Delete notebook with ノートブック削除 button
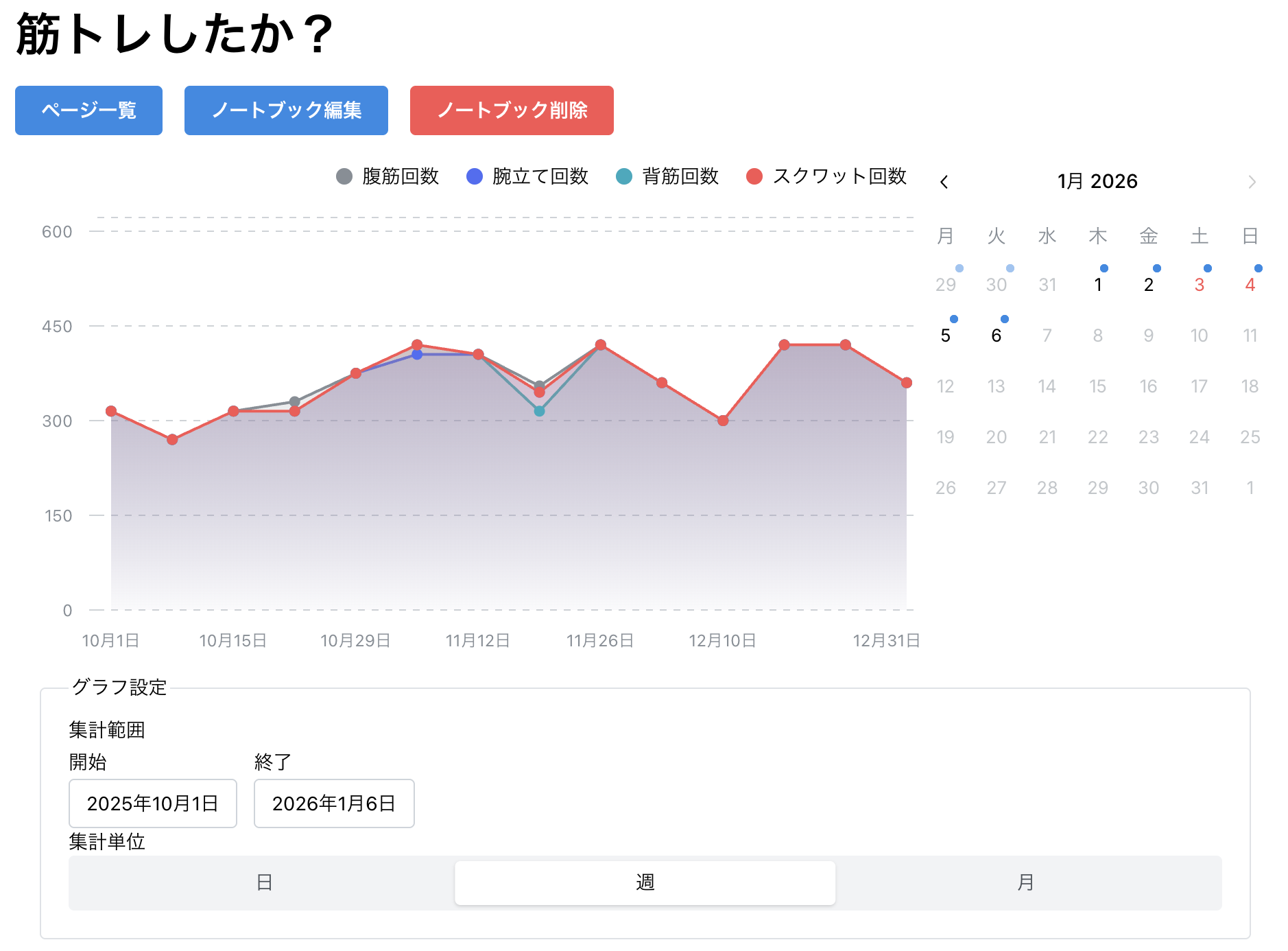The height and width of the screenshot is (951, 1288). [x=512, y=110]
